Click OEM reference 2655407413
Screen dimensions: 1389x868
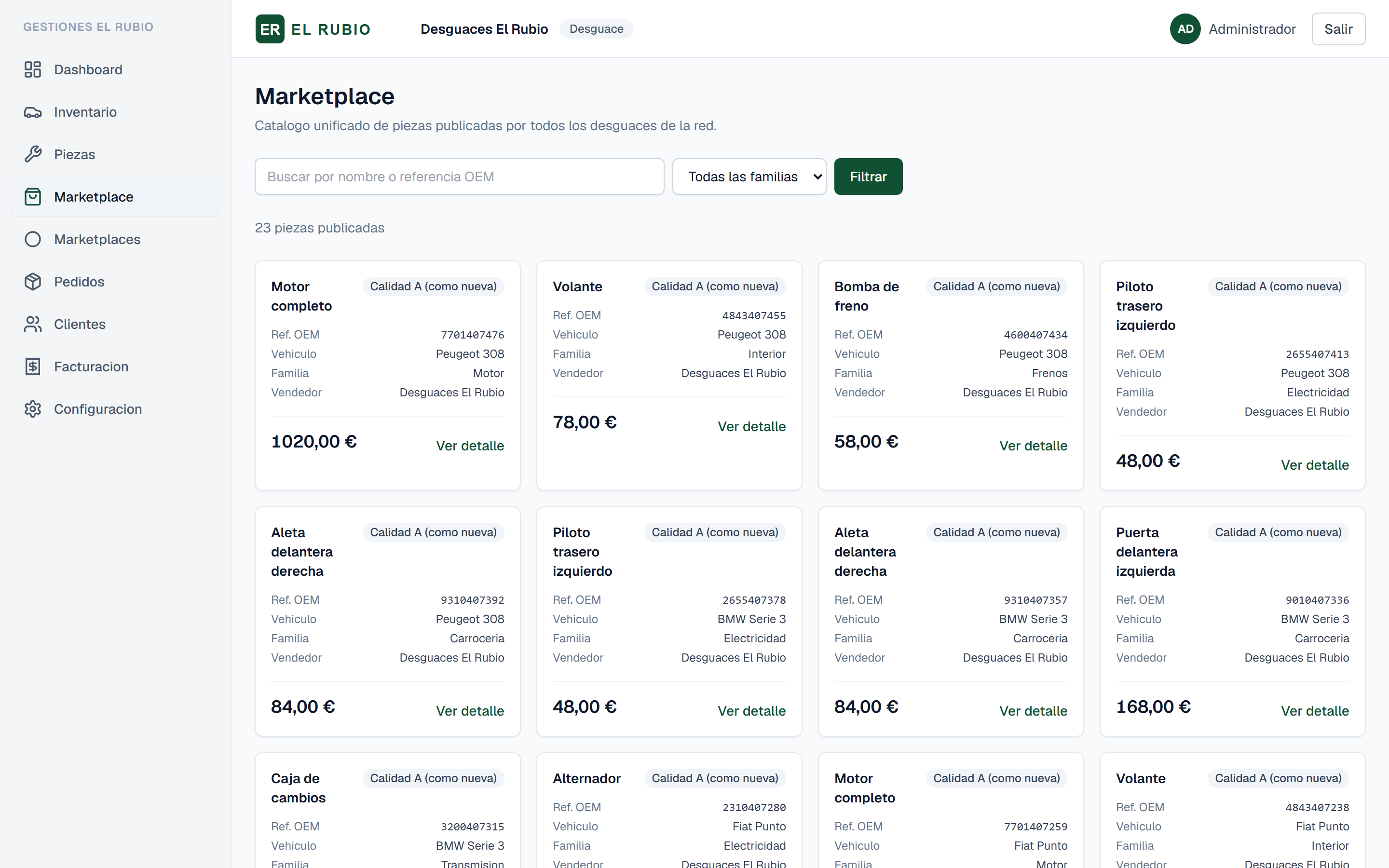click(1317, 354)
